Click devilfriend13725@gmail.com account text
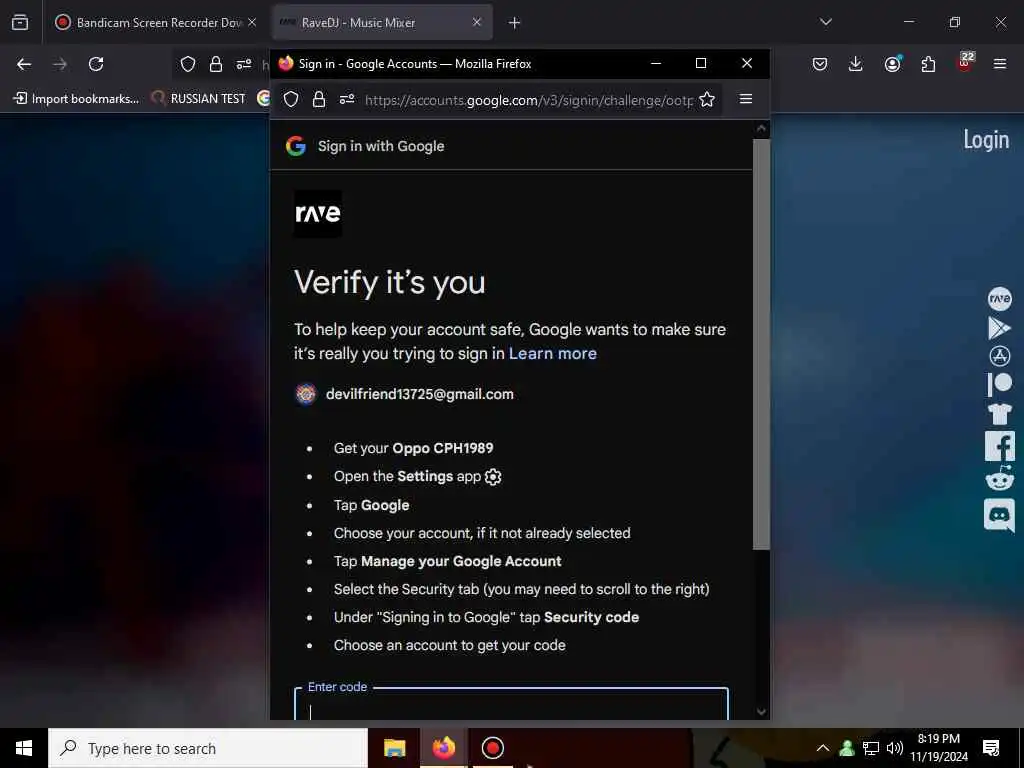Viewport: 1024px width, 768px height. 419,394
